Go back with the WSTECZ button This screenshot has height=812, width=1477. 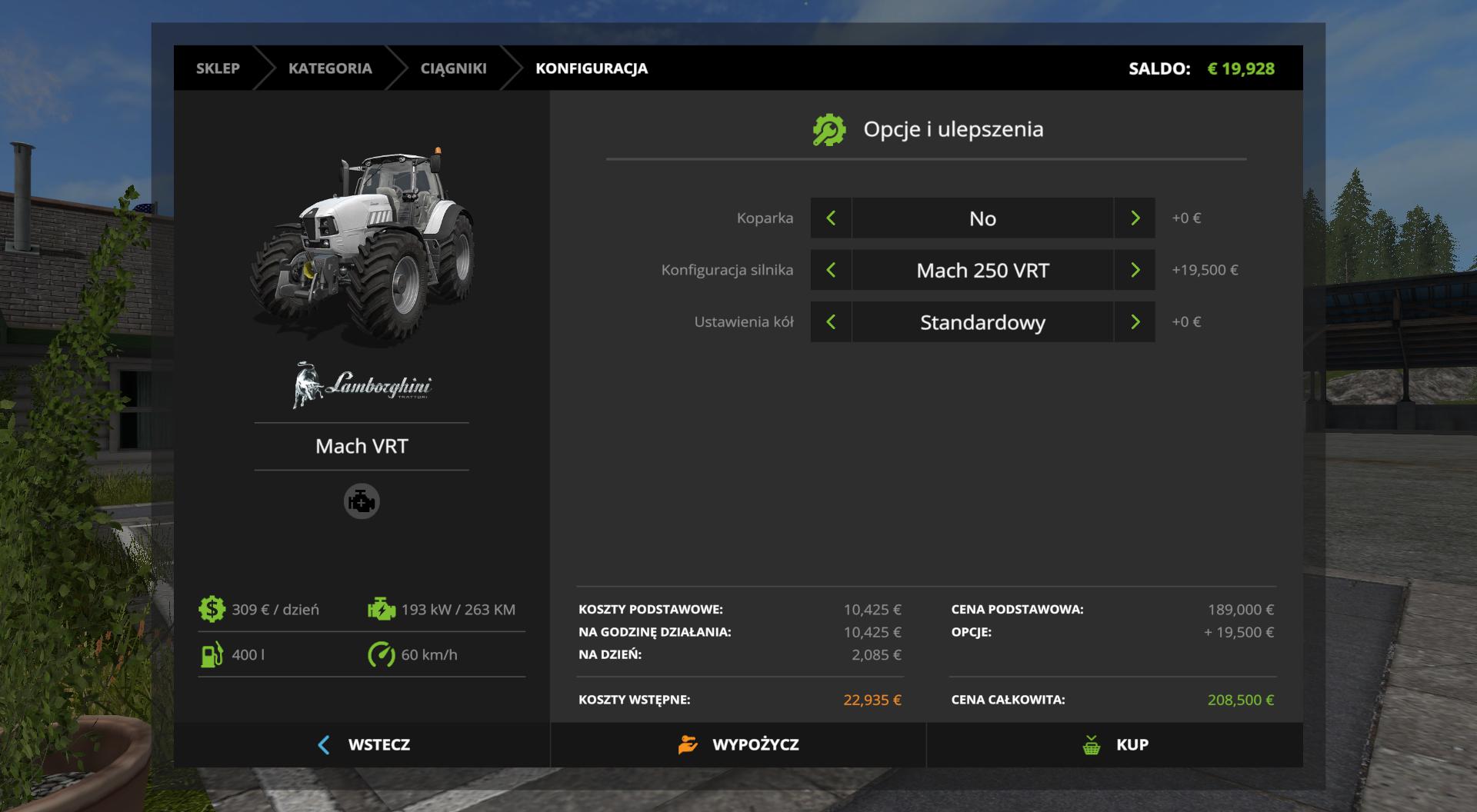[x=362, y=744]
